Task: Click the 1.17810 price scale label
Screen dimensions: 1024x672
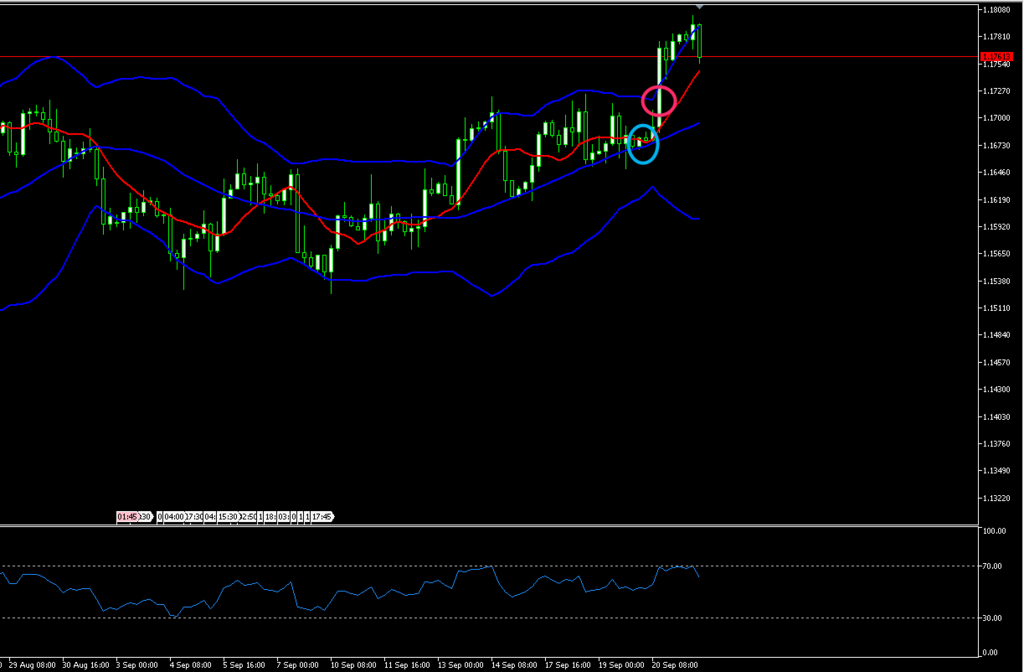Action: point(997,37)
